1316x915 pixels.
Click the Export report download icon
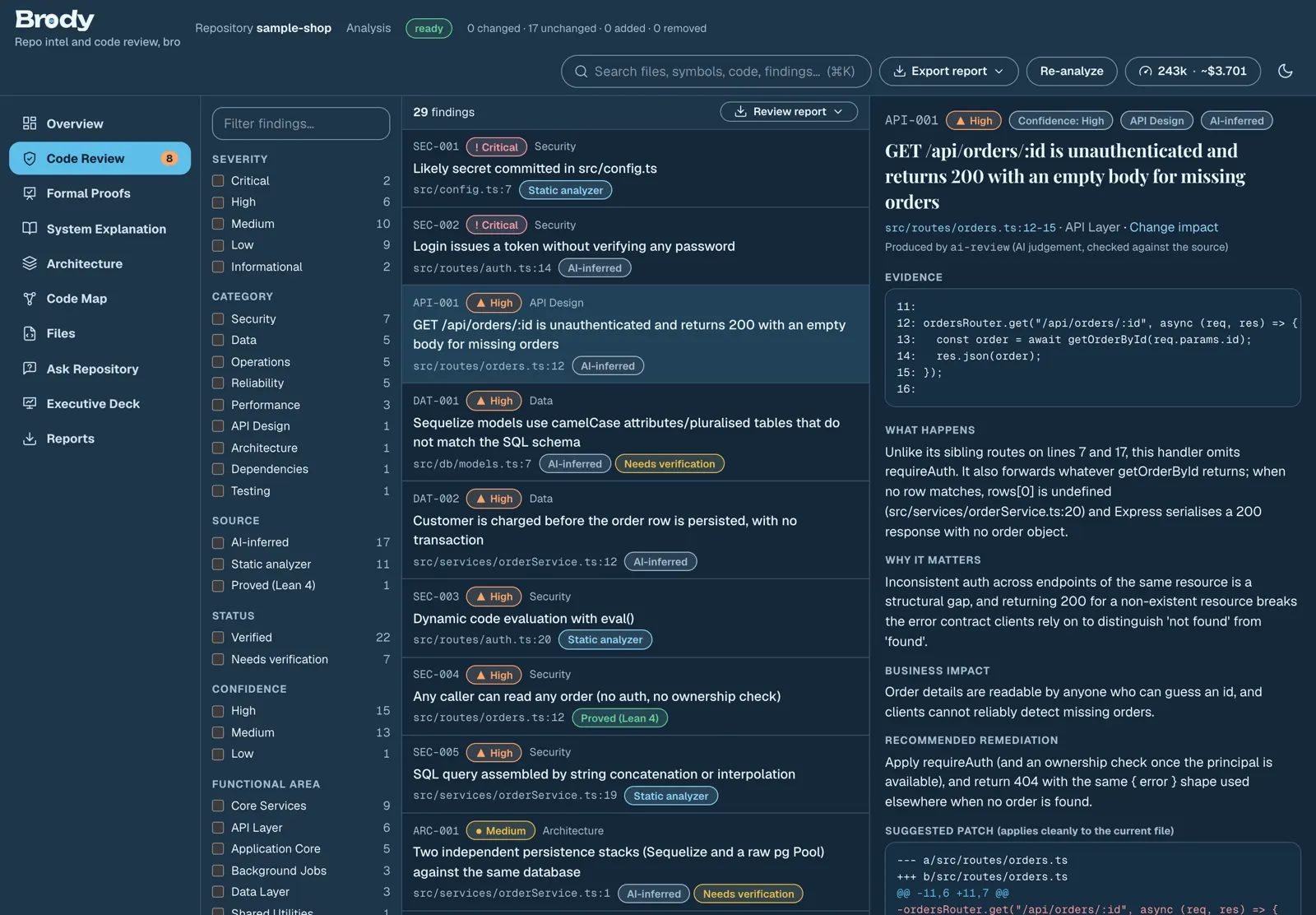coord(900,72)
